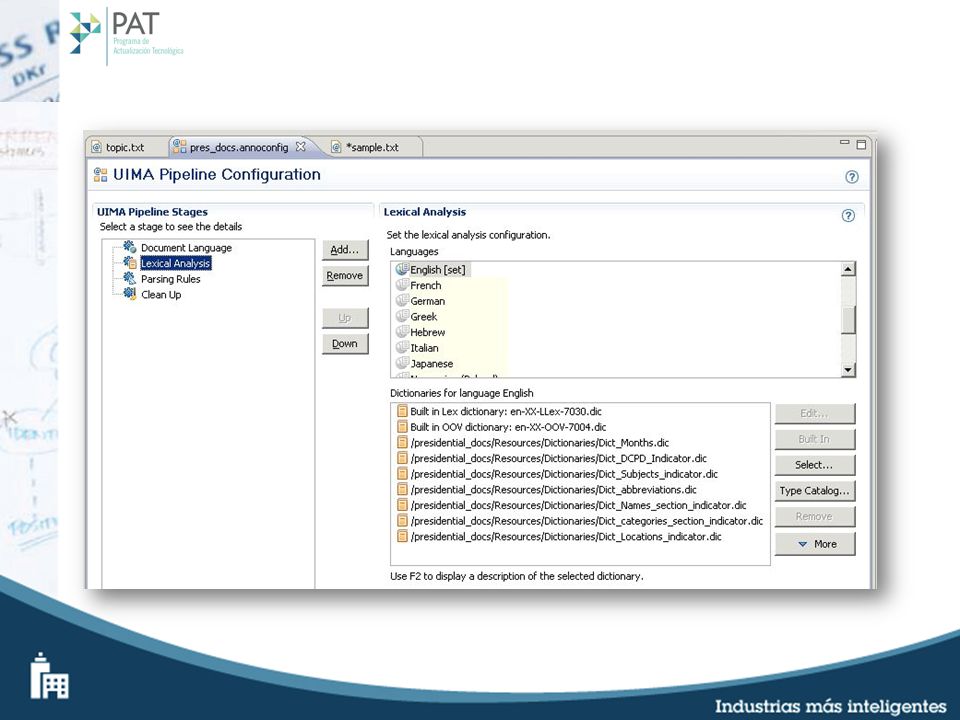Select the Dict_categories_section_indicator.dic entry
The height and width of the screenshot is (720, 960).
point(587,520)
